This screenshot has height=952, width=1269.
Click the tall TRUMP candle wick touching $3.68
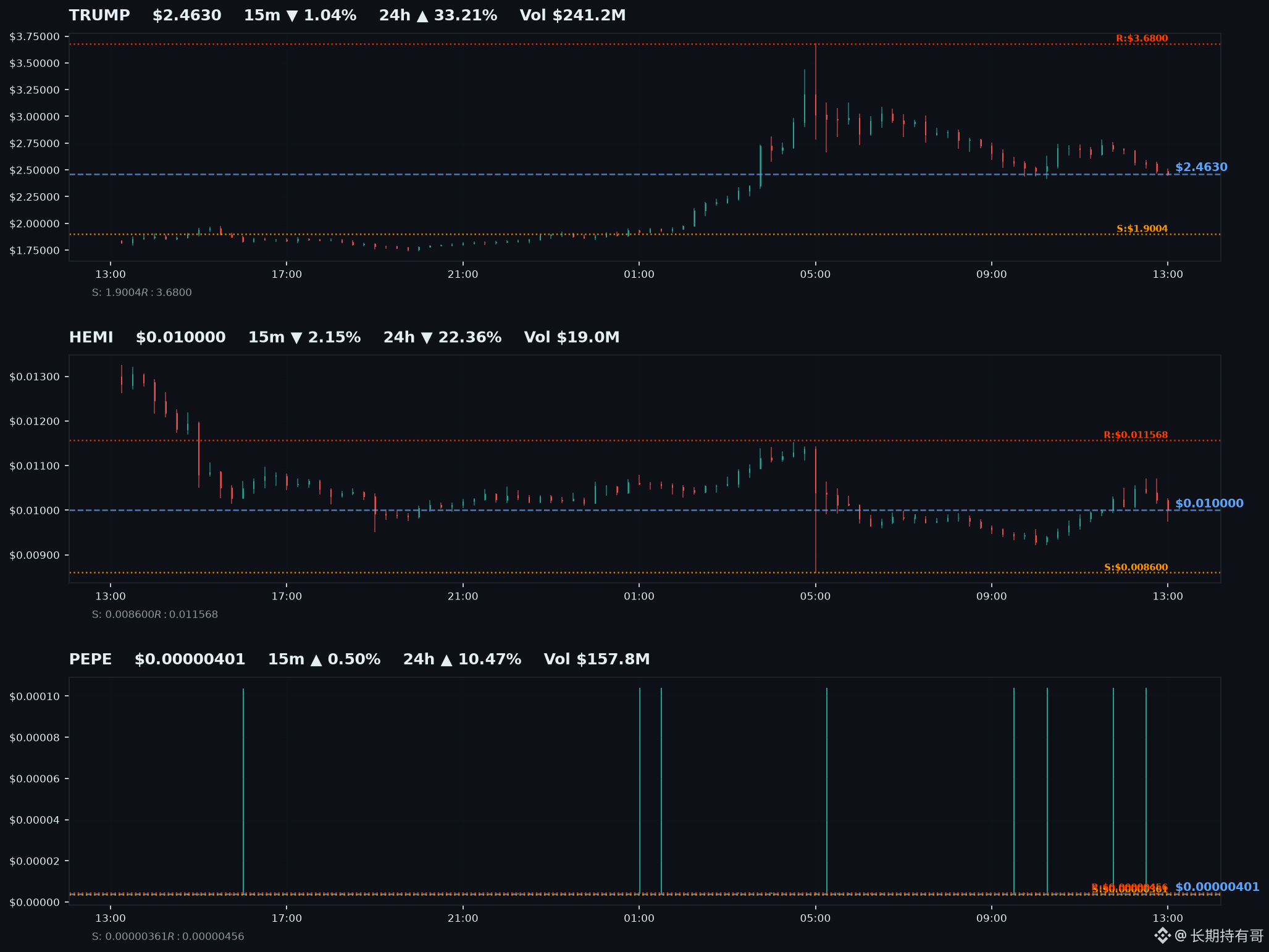point(815,91)
